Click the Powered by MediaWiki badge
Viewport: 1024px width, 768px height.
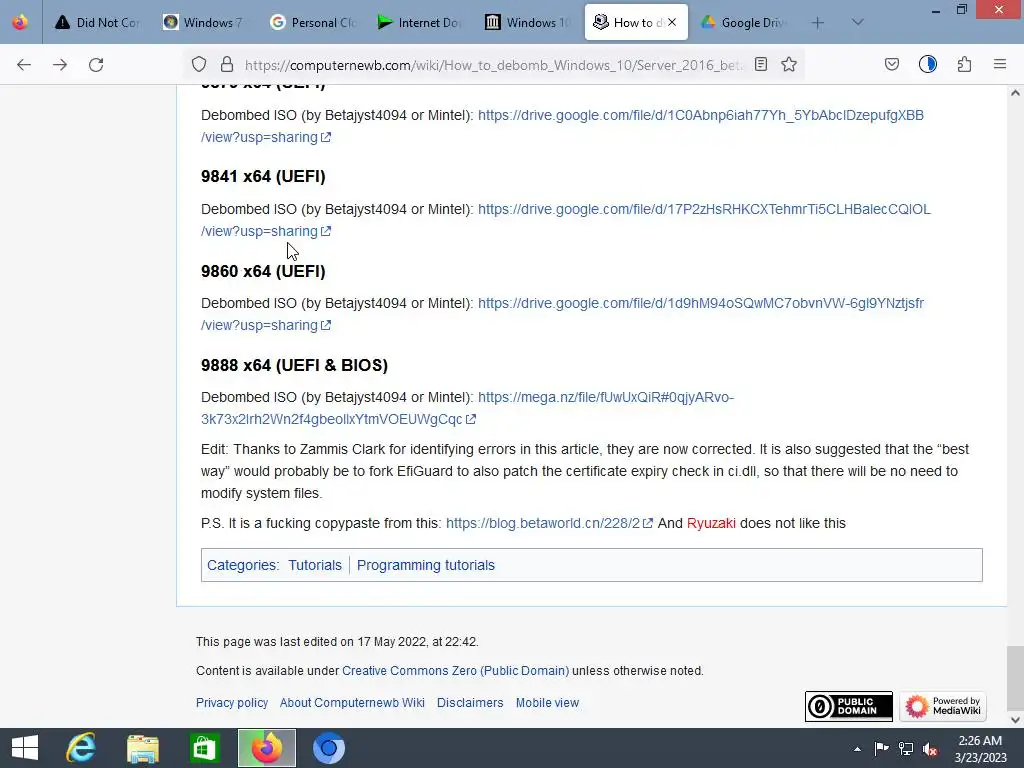coord(942,707)
